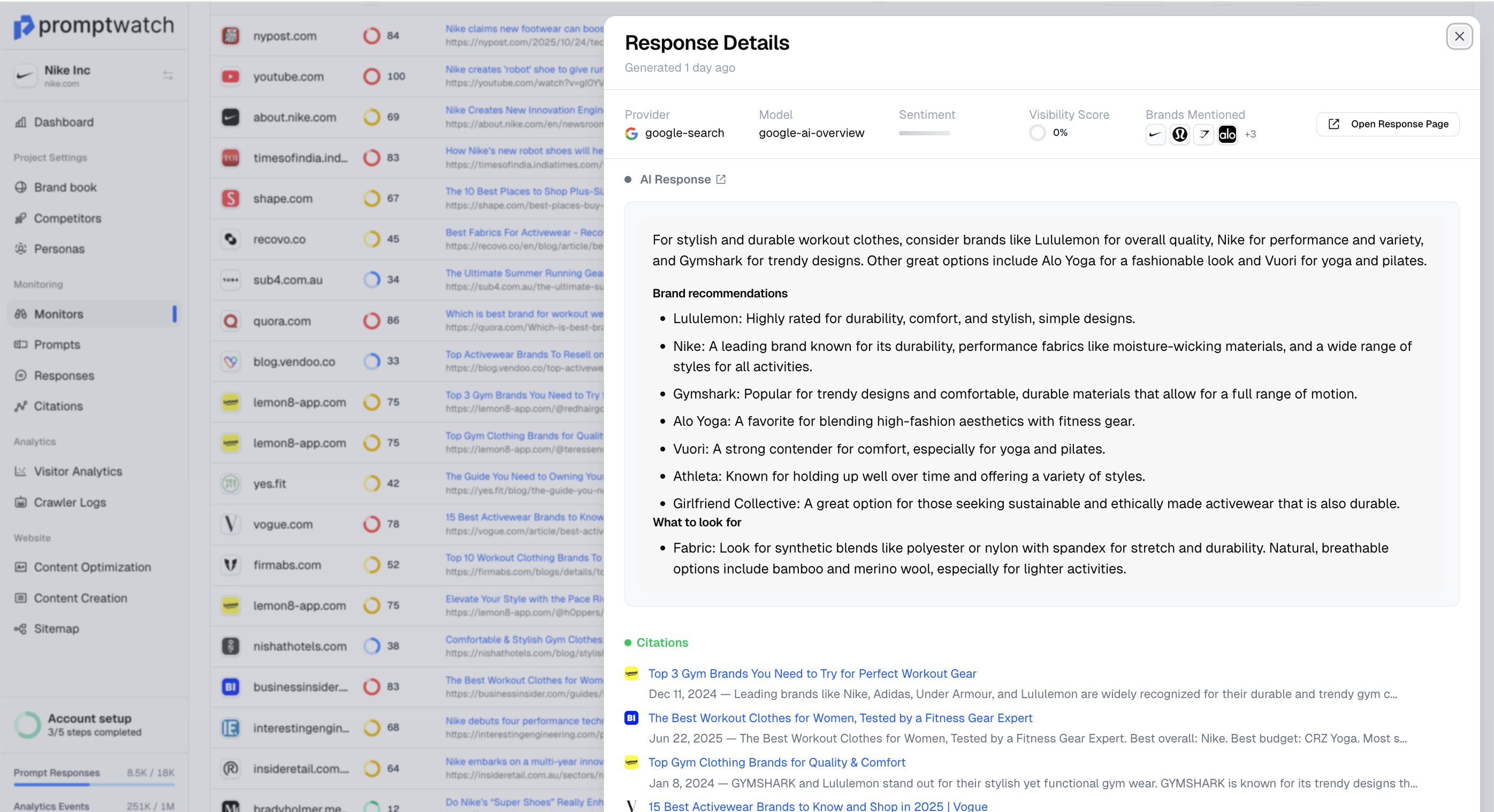This screenshot has width=1494, height=812.
Task: Click the Alo brand logo icon
Action: click(x=1227, y=134)
